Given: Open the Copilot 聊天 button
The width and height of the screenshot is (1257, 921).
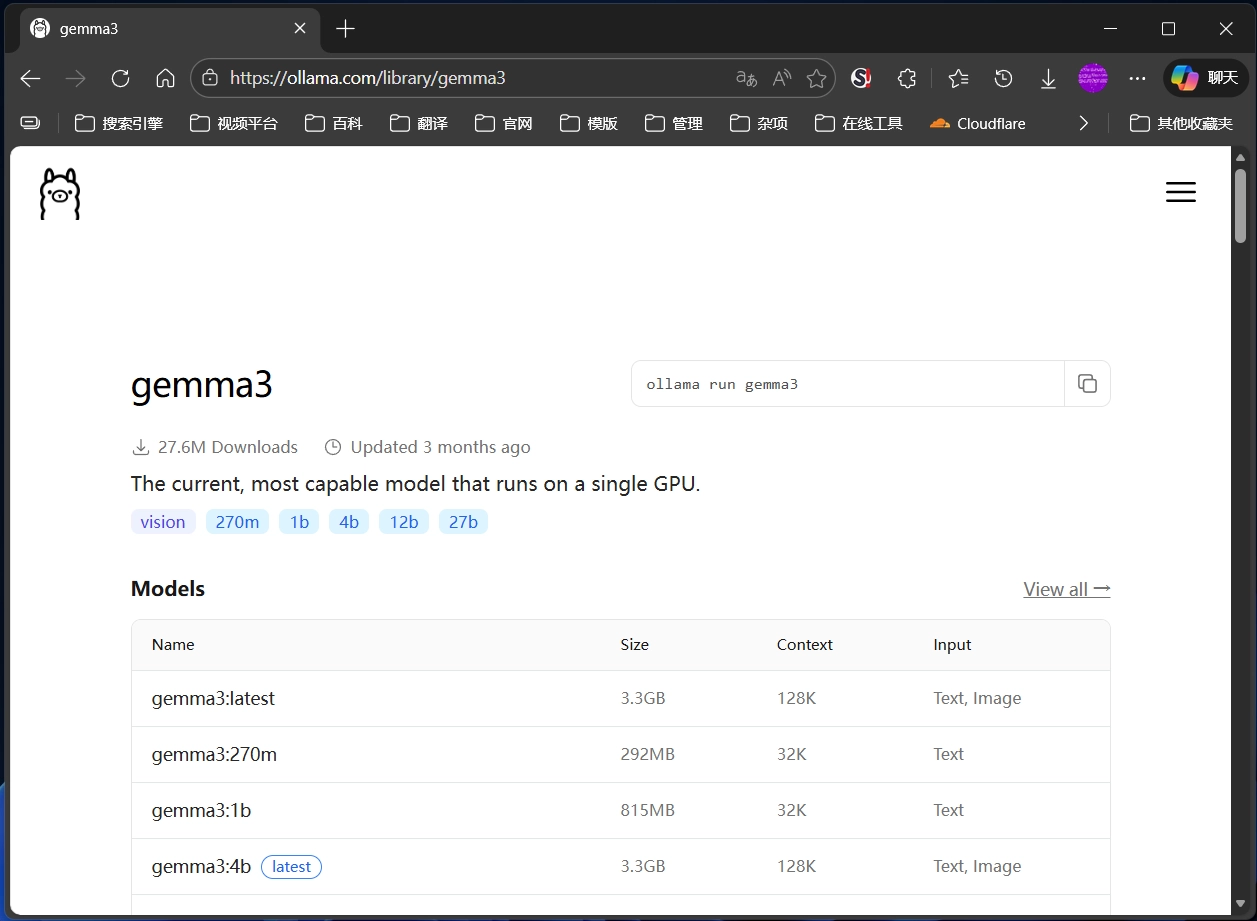Looking at the screenshot, I should tap(1205, 78).
